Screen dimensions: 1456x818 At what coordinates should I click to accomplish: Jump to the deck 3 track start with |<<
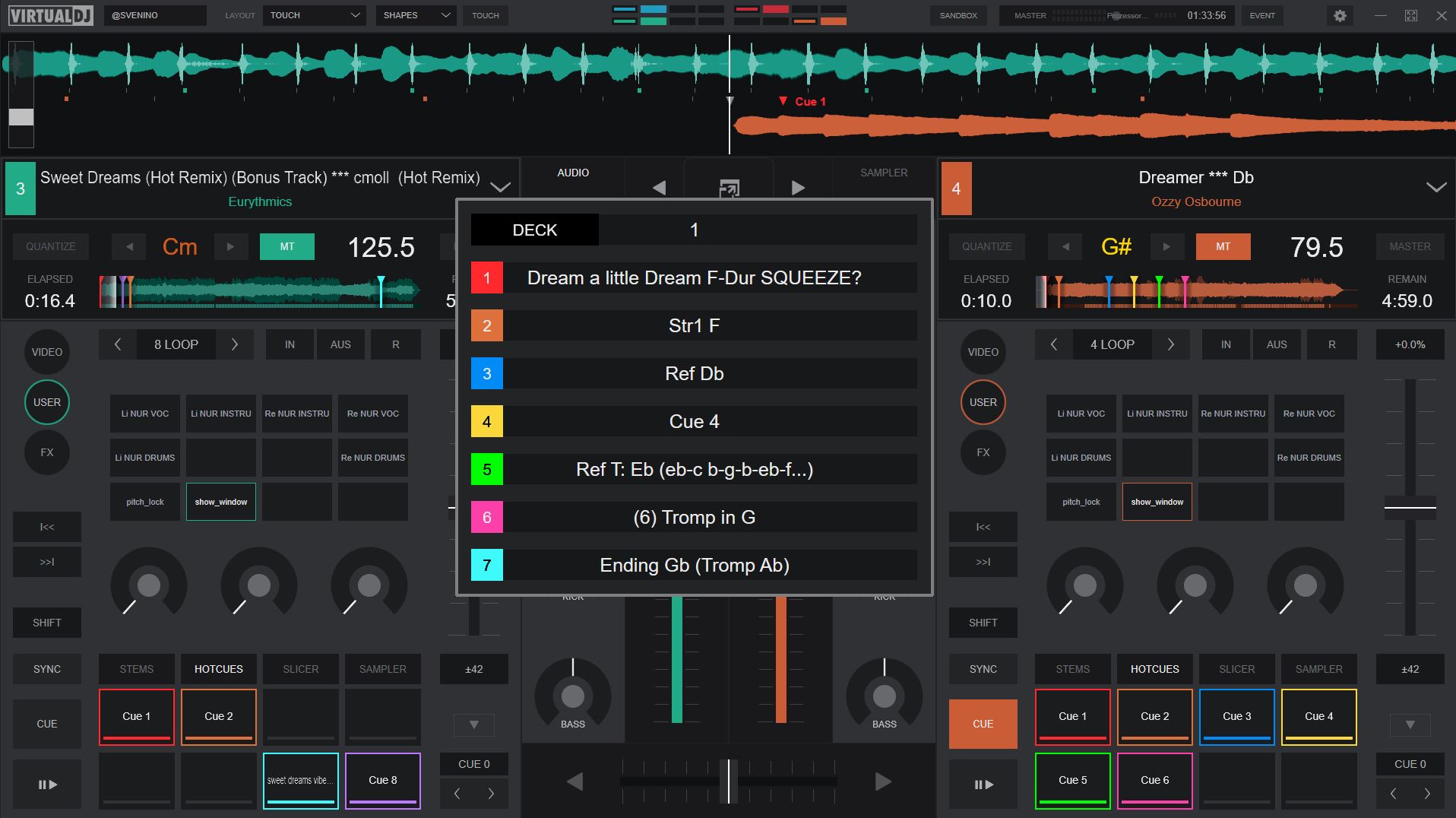47,527
